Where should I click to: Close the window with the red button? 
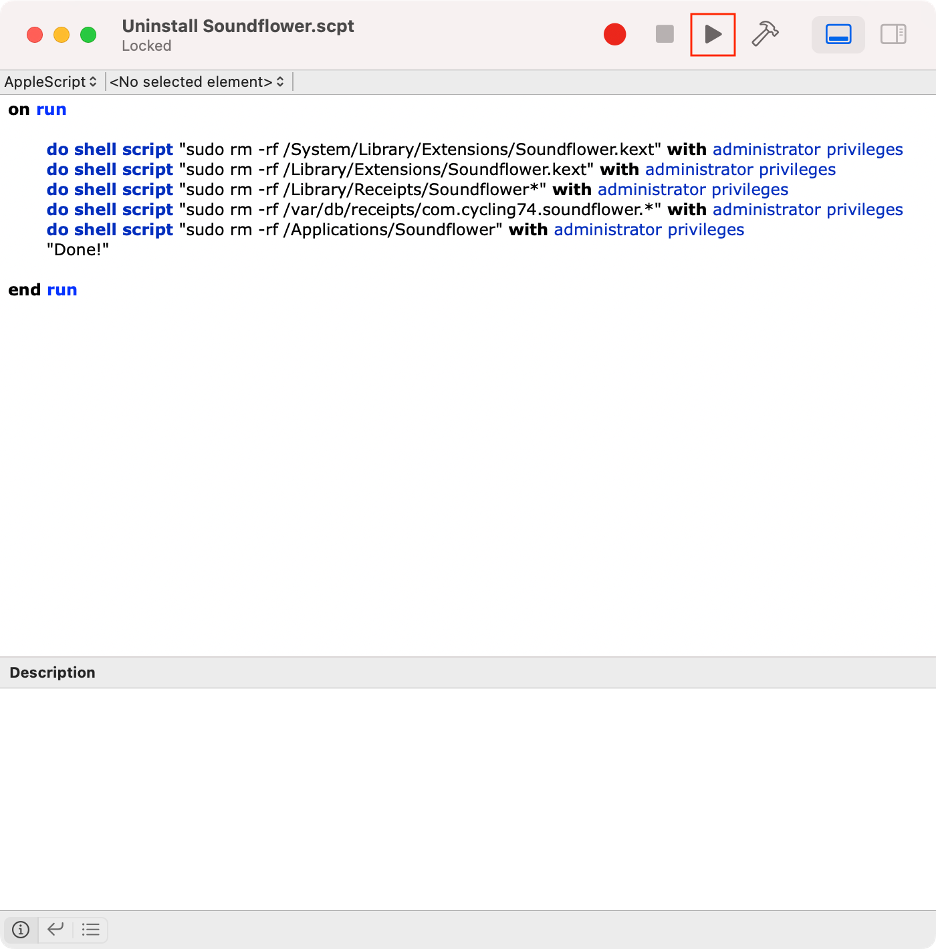pyautogui.click(x=35, y=35)
